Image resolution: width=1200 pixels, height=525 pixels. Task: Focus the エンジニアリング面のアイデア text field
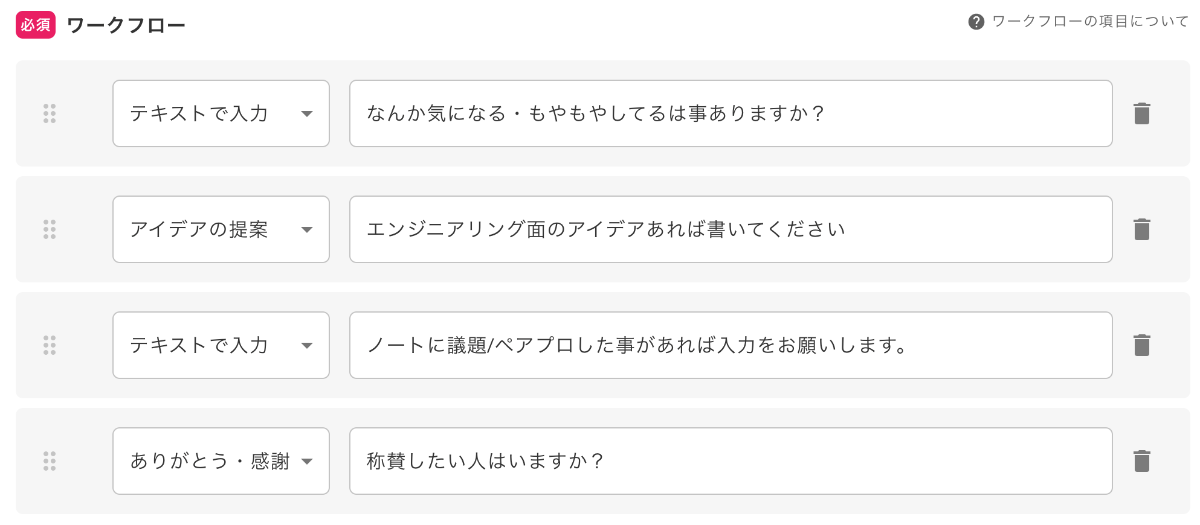click(730, 230)
